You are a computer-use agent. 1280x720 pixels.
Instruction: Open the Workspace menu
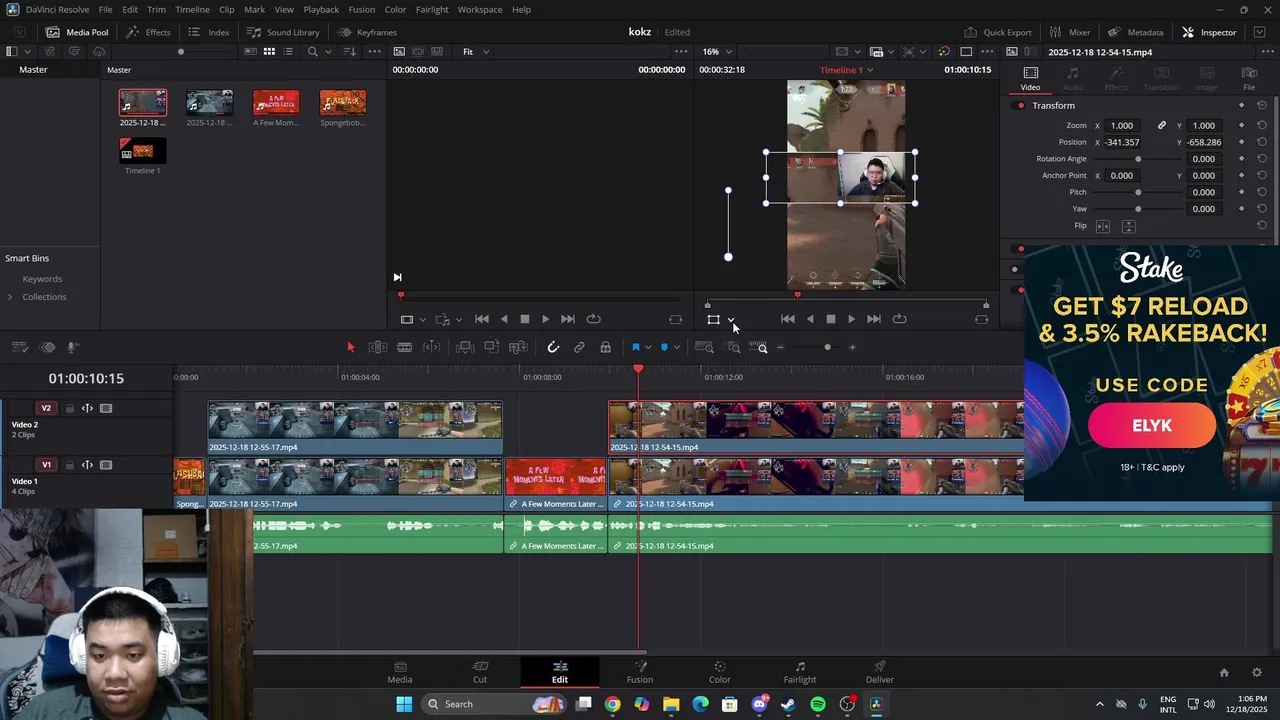(x=480, y=9)
